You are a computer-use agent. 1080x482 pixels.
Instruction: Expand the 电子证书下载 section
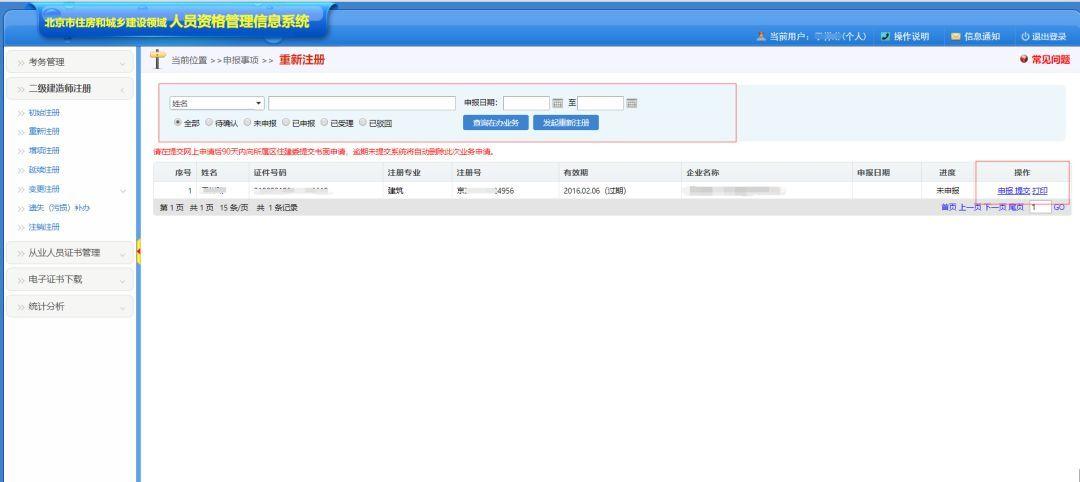pos(70,280)
